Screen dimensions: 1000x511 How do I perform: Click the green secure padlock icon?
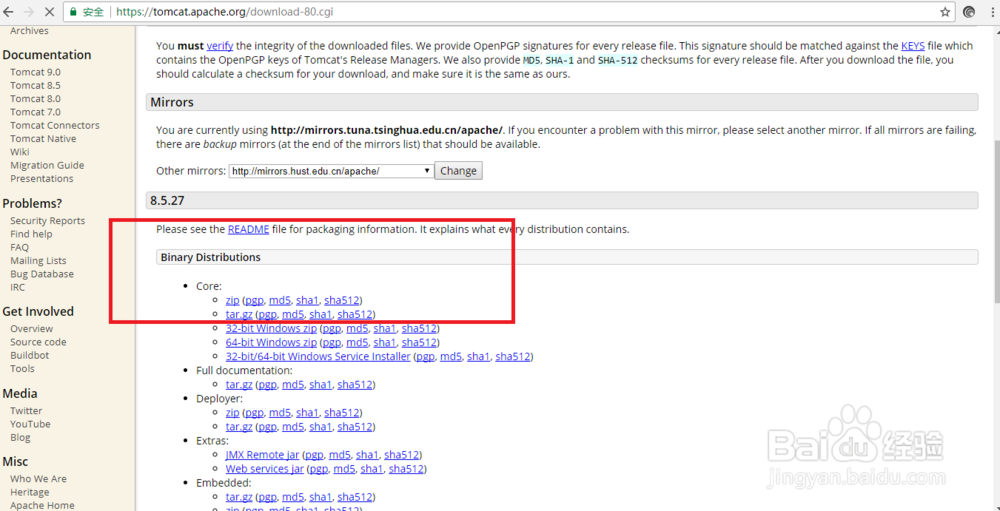(73, 11)
